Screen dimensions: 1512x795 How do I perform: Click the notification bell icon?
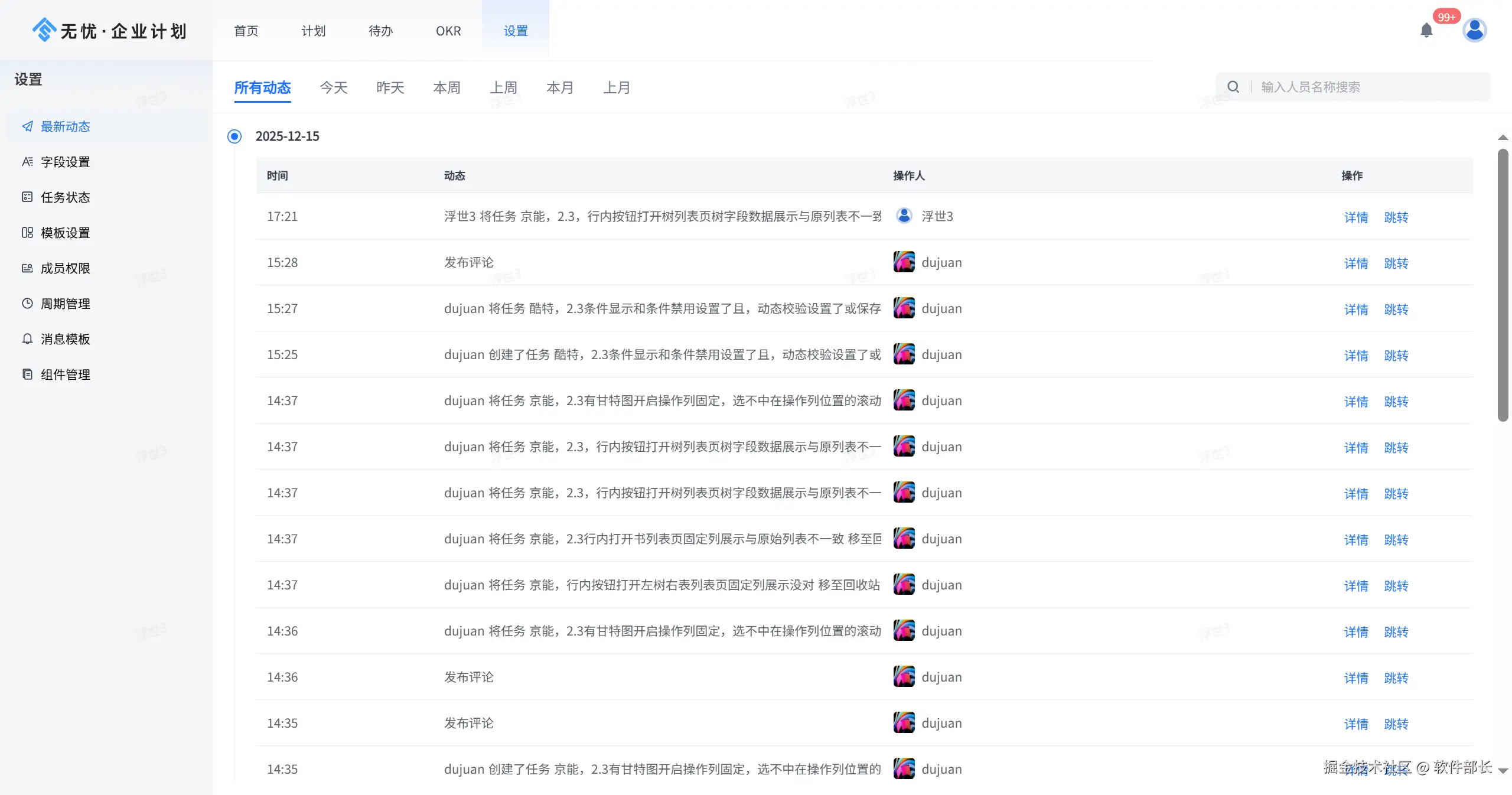(1426, 30)
